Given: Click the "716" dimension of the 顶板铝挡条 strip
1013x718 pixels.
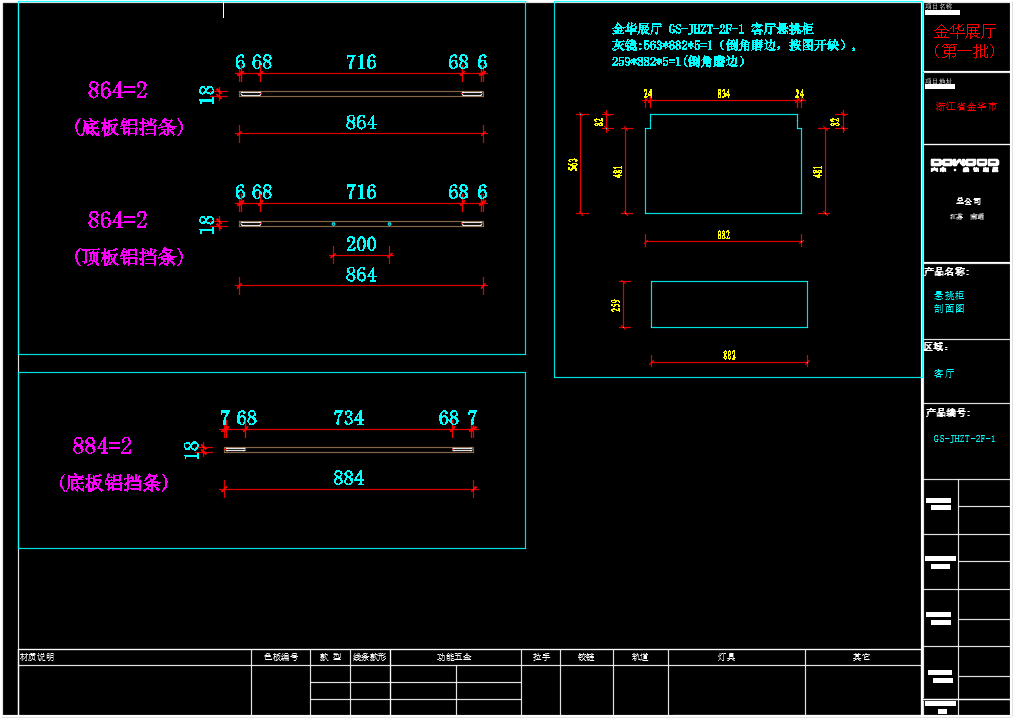Looking at the screenshot, I should pos(361,191).
